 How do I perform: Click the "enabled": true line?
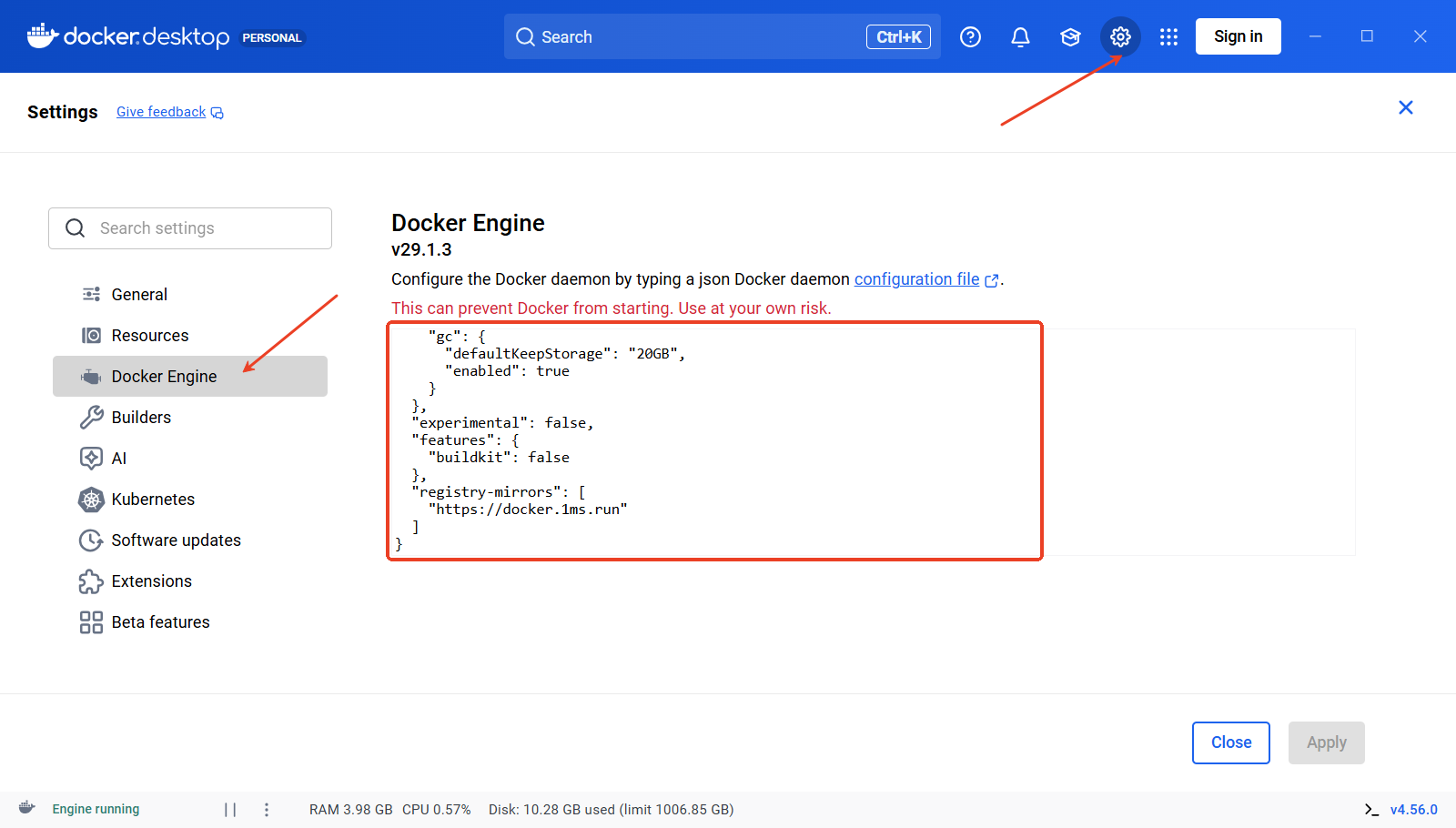pos(507,371)
